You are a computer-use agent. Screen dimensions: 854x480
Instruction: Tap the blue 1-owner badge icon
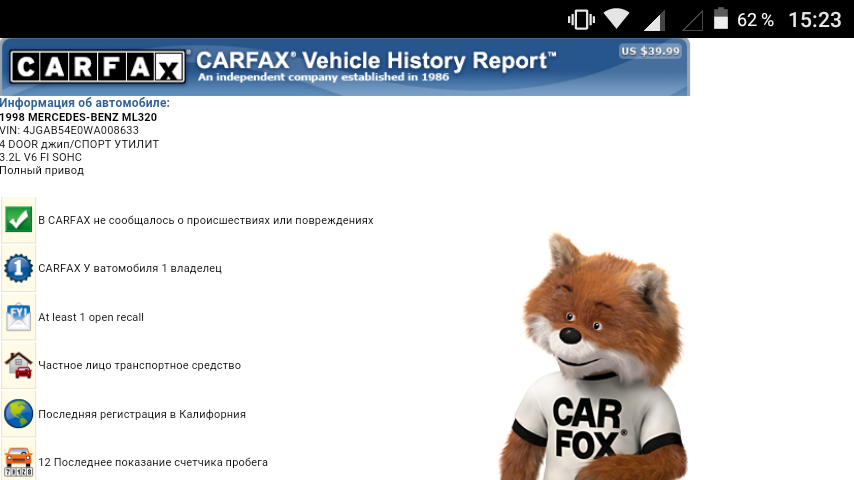18,268
